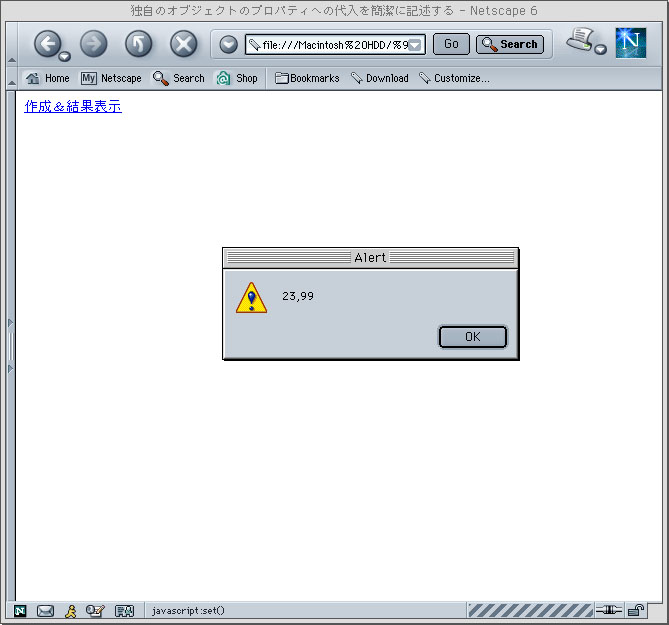Stop loading with the X Stop button

pos(183,44)
